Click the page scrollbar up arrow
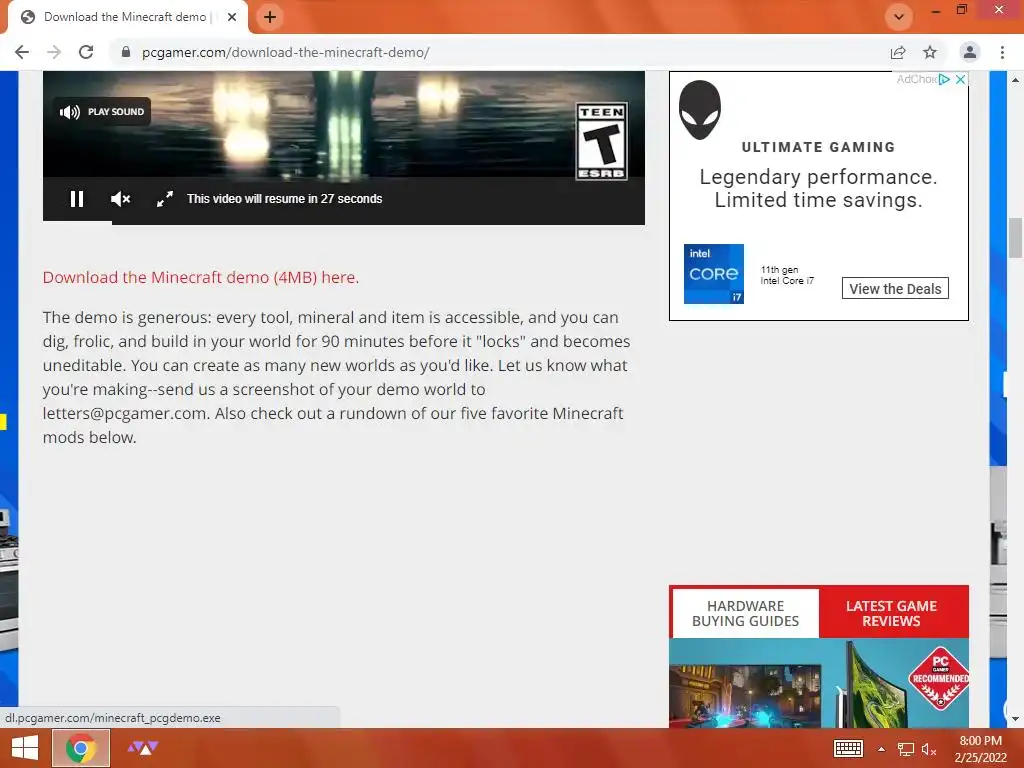1024x768 pixels. pyautogui.click(x=1015, y=80)
